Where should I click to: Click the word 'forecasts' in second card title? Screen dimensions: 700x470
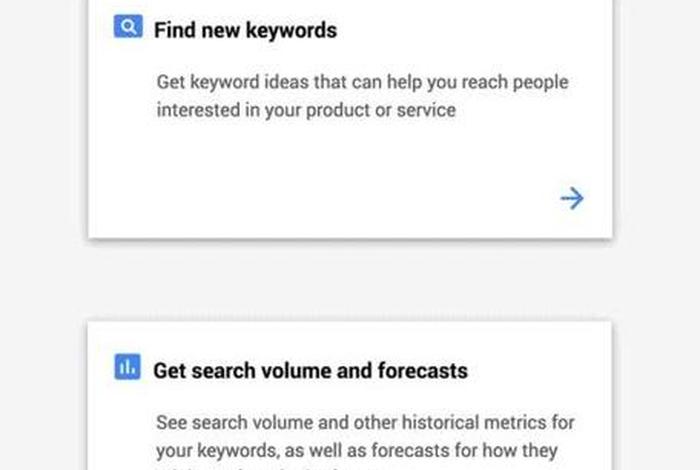point(423,371)
